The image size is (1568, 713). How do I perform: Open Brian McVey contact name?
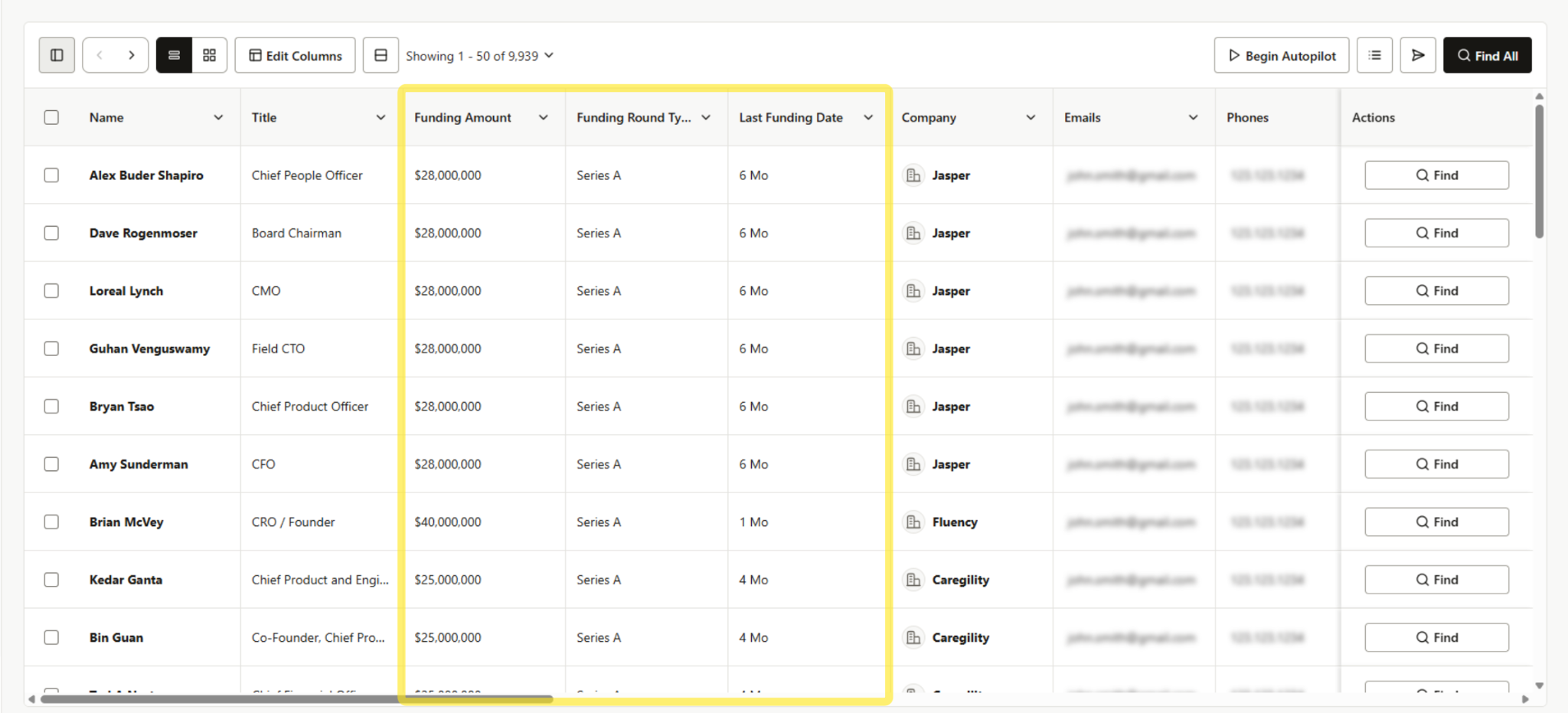click(126, 522)
